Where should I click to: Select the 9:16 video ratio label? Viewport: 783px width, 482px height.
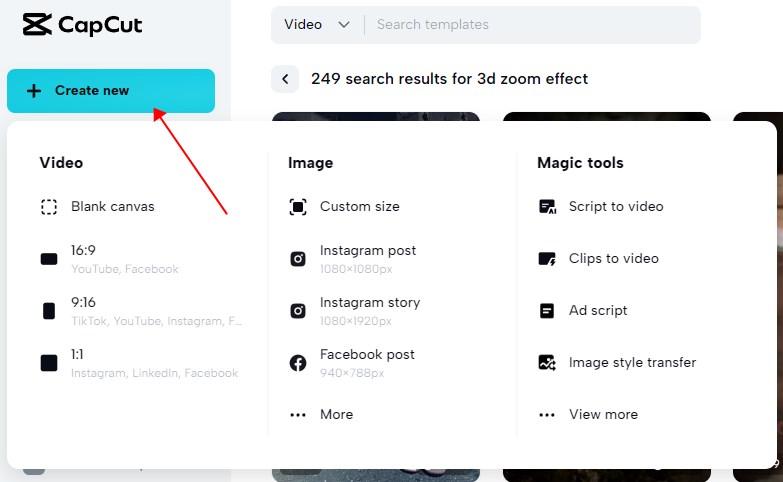coord(83,302)
